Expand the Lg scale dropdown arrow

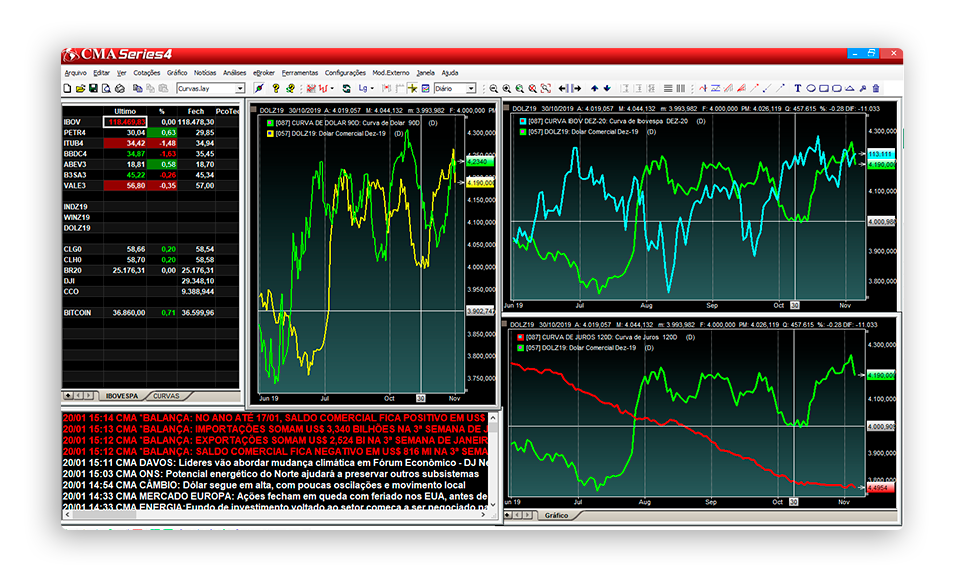click(x=372, y=89)
